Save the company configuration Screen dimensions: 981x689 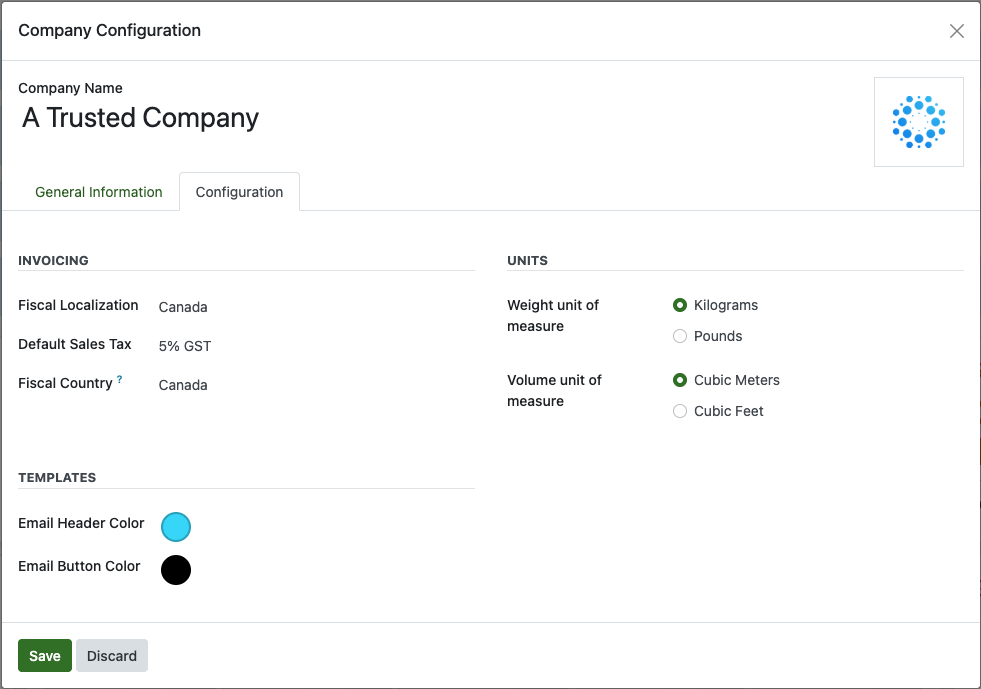coord(44,656)
